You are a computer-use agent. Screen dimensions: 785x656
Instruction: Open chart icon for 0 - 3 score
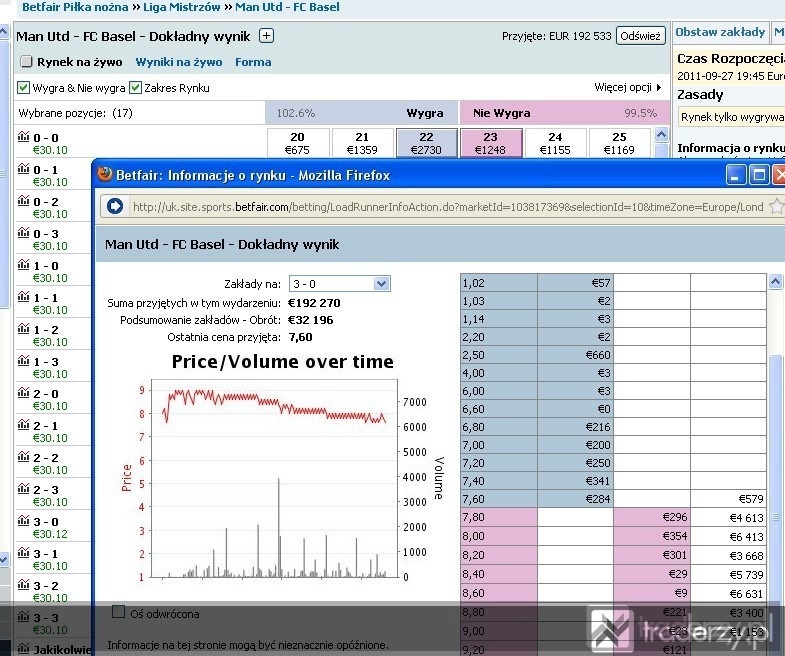point(24,233)
